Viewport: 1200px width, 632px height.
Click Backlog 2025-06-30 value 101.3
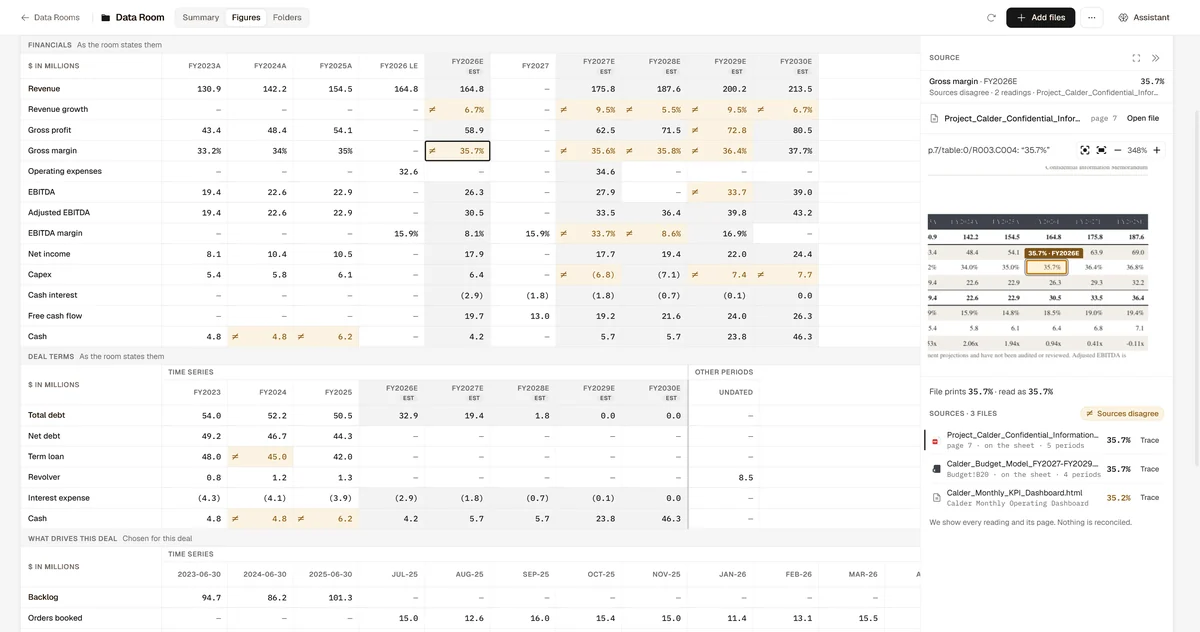point(340,597)
